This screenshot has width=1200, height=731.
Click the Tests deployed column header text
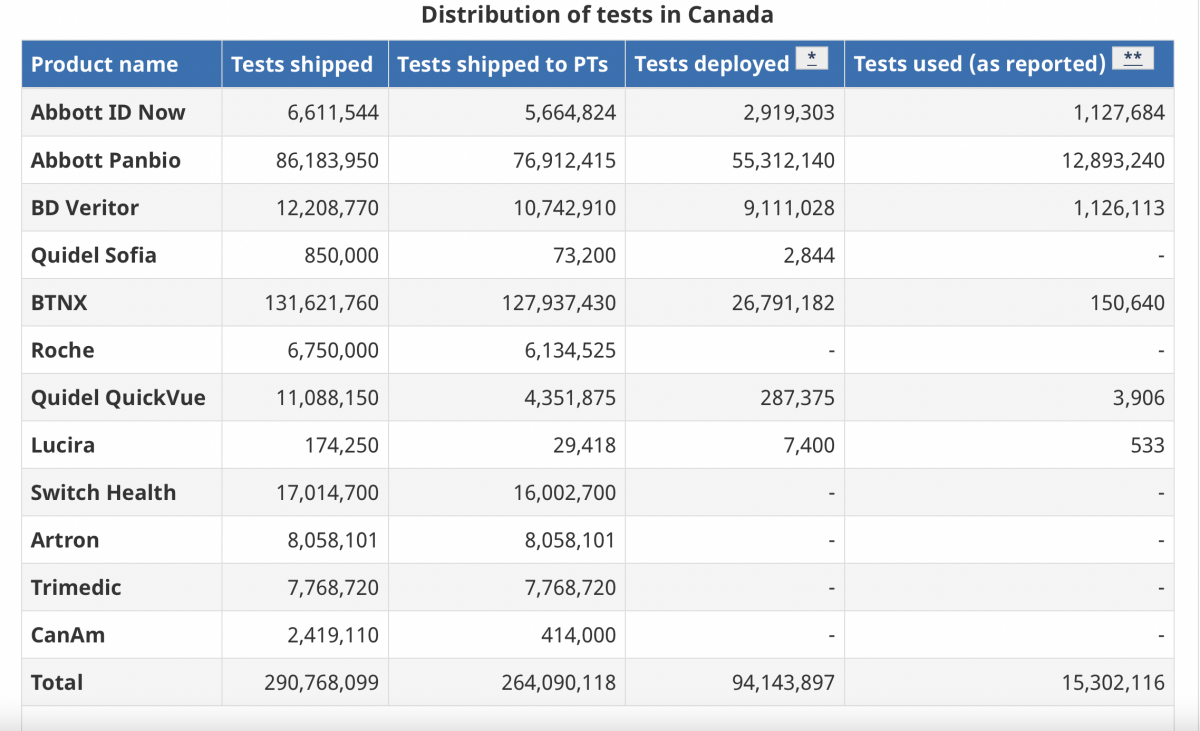click(x=712, y=65)
